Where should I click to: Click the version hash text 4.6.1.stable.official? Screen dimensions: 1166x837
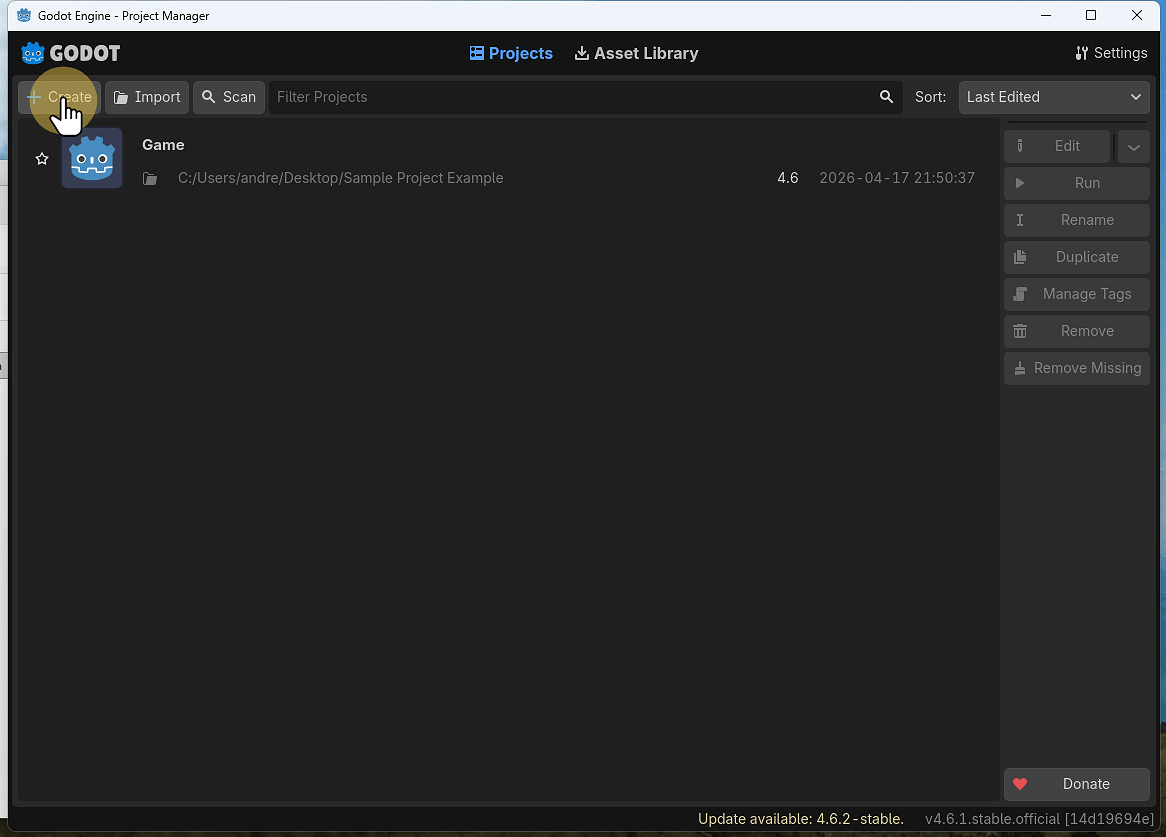click(x=1039, y=819)
